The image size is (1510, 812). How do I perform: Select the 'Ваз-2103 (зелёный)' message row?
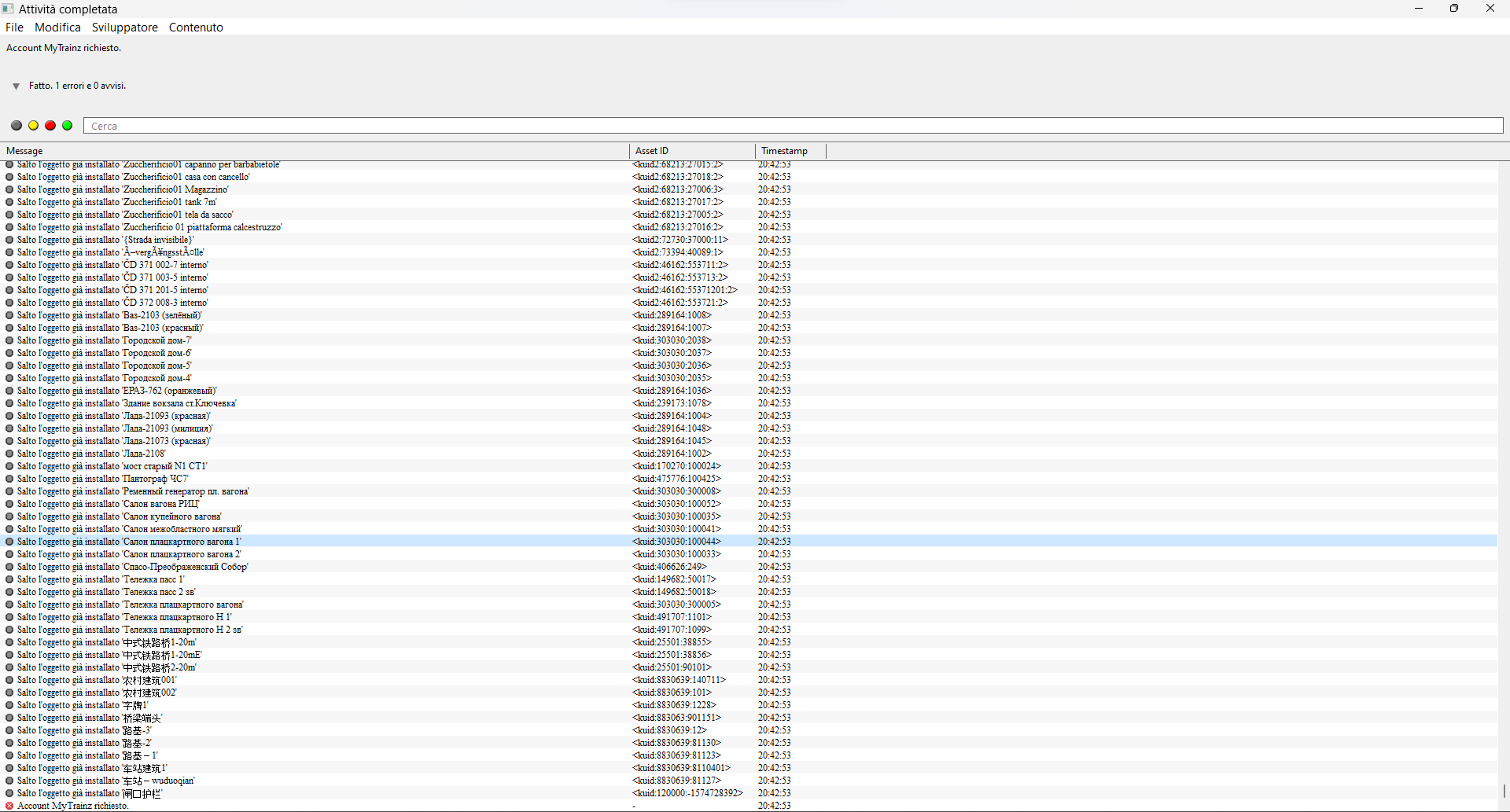pyautogui.click(x=749, y=315)
